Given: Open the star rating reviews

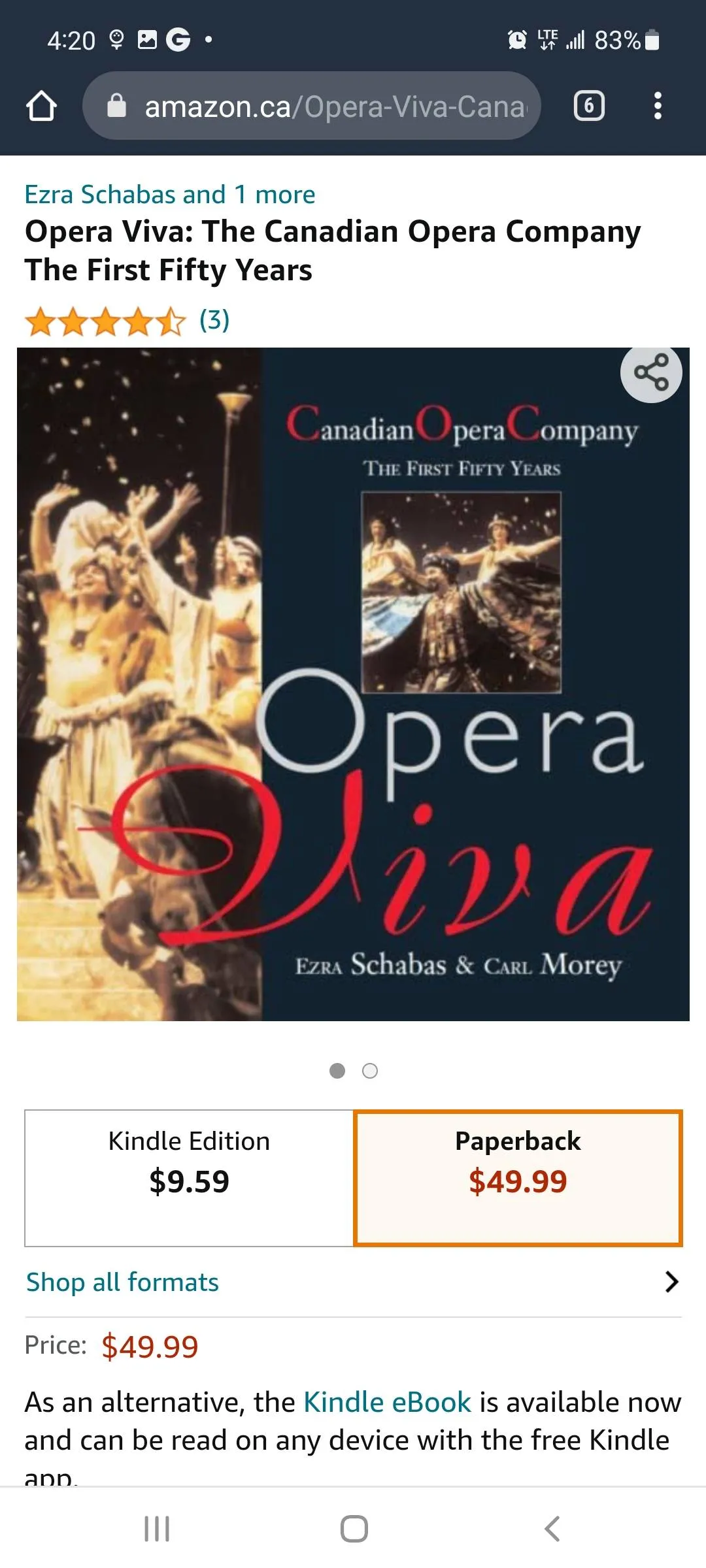Looking at the screenshot, I should point(105,321).
